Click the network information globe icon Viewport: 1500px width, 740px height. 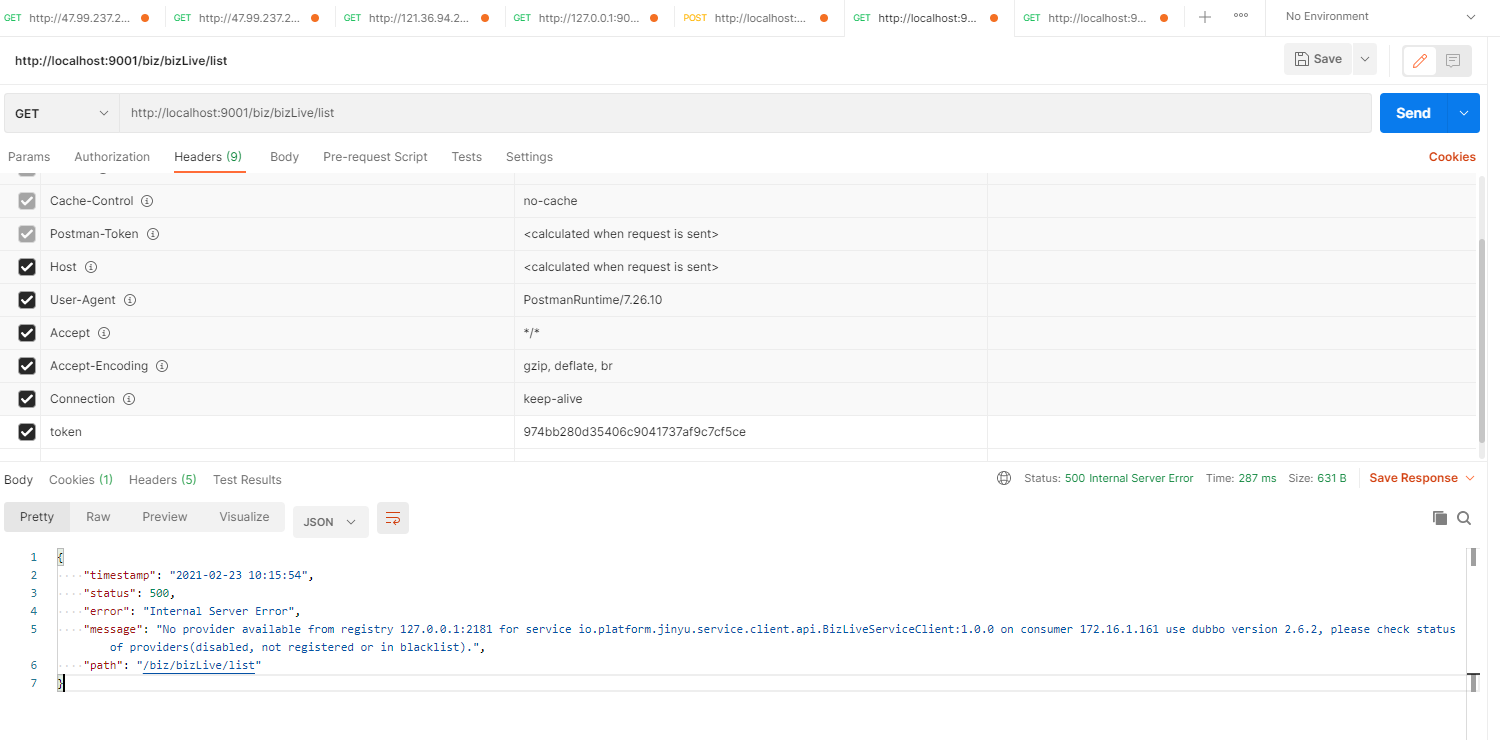point(1003,478)
